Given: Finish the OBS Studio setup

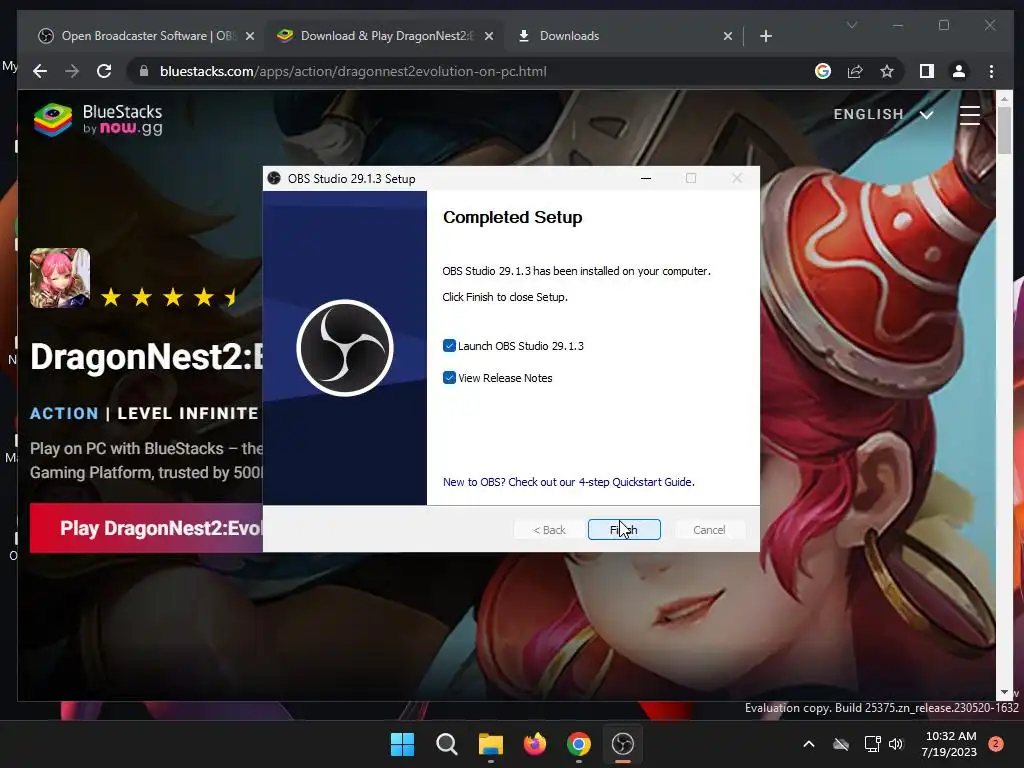Looking at the screenshot, I should [x=624, y=530].
